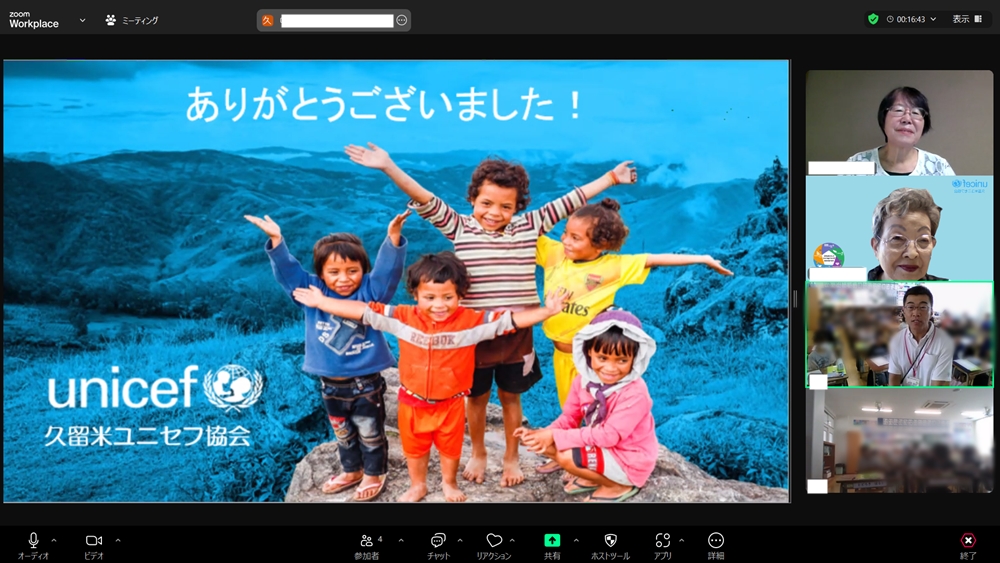Open ホストツール host tools shield icon

pos(610,541)
